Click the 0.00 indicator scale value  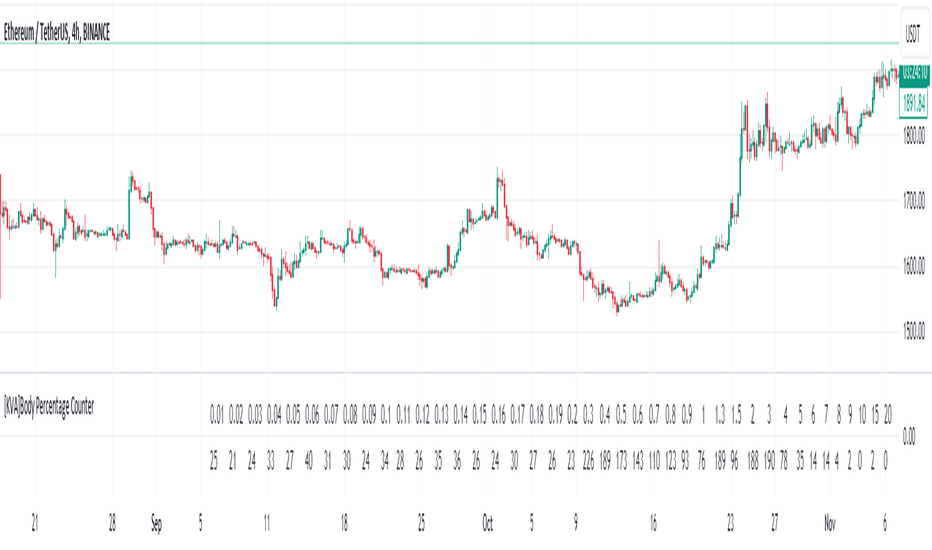pyautogui.click(x=909, y=437)
